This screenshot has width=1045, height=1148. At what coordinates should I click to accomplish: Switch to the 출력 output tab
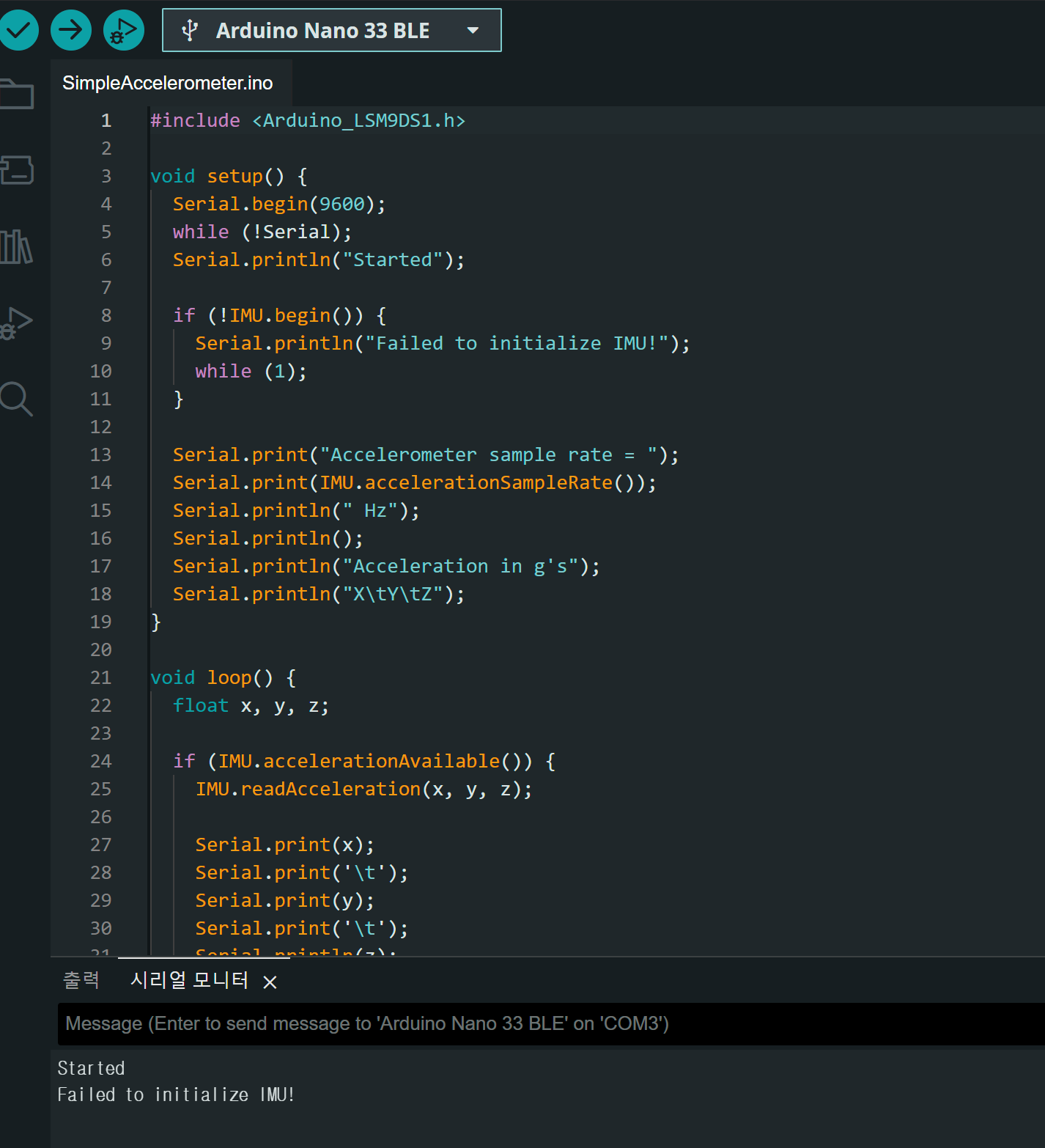pos(81,980)
